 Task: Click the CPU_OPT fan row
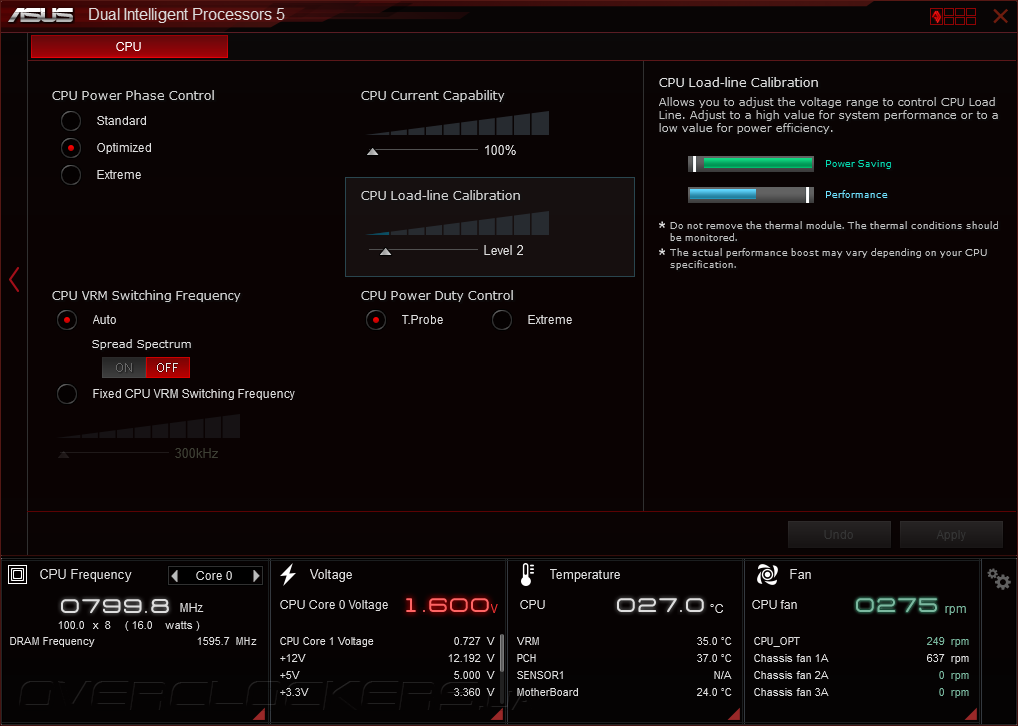tap(861, 642)
